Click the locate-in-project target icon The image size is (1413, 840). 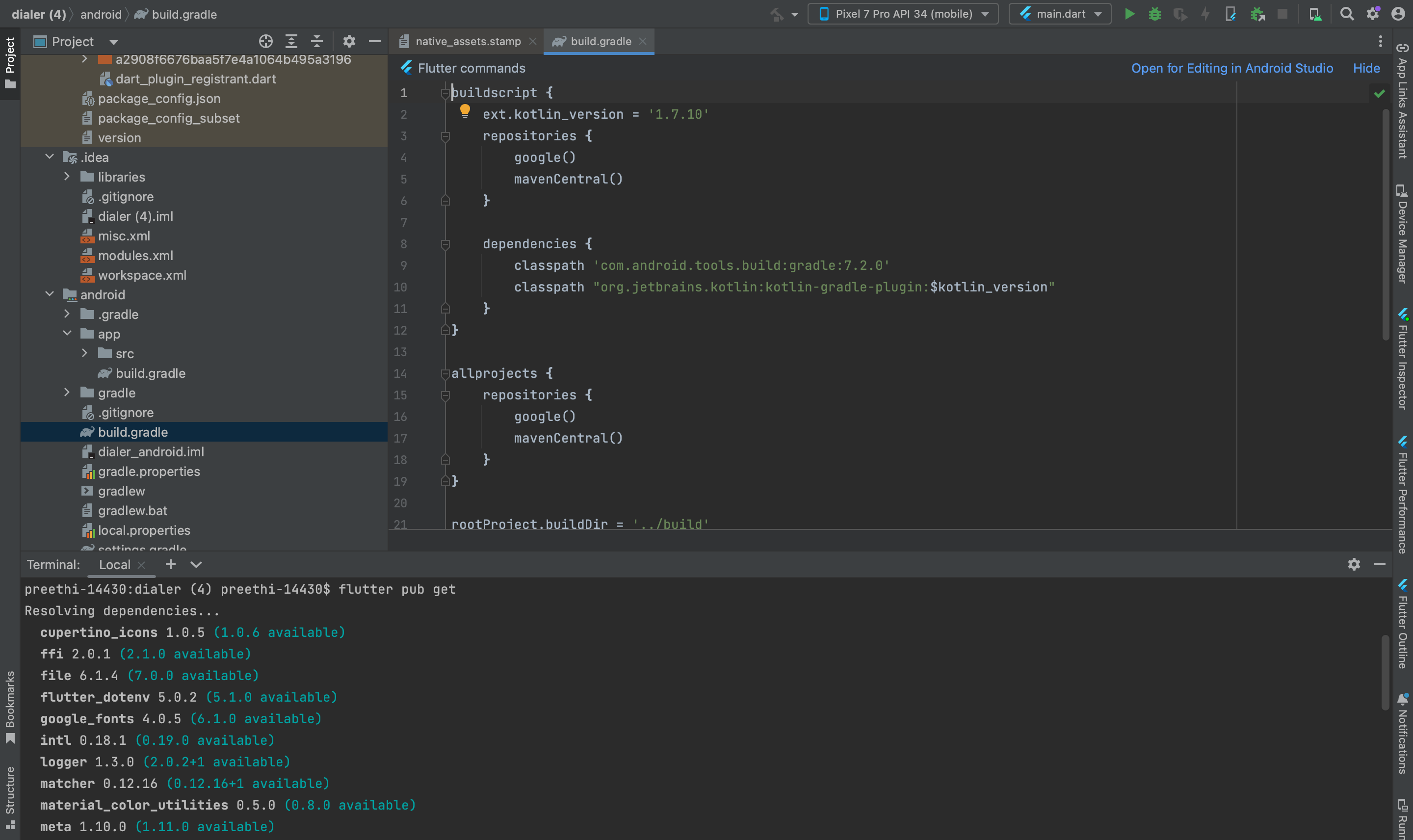pos(265,41)
